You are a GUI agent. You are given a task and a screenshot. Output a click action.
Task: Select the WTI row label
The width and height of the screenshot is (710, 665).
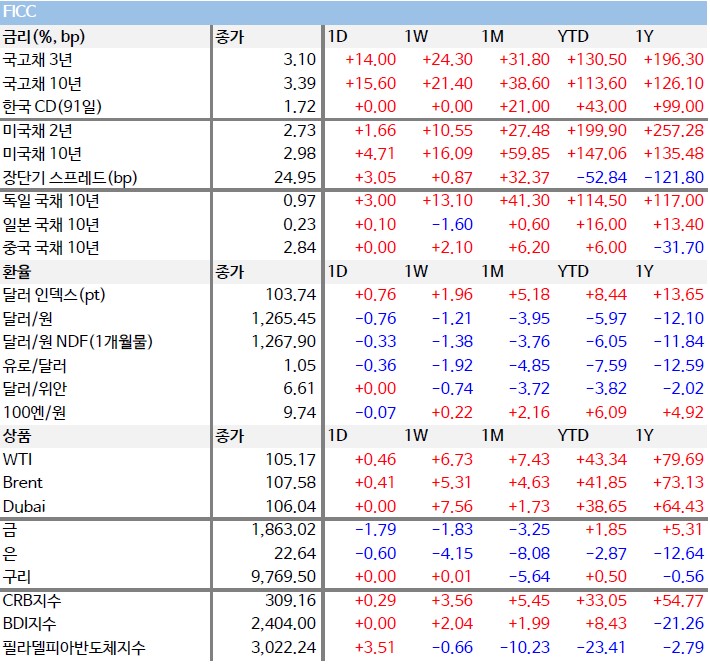(17, 459)
